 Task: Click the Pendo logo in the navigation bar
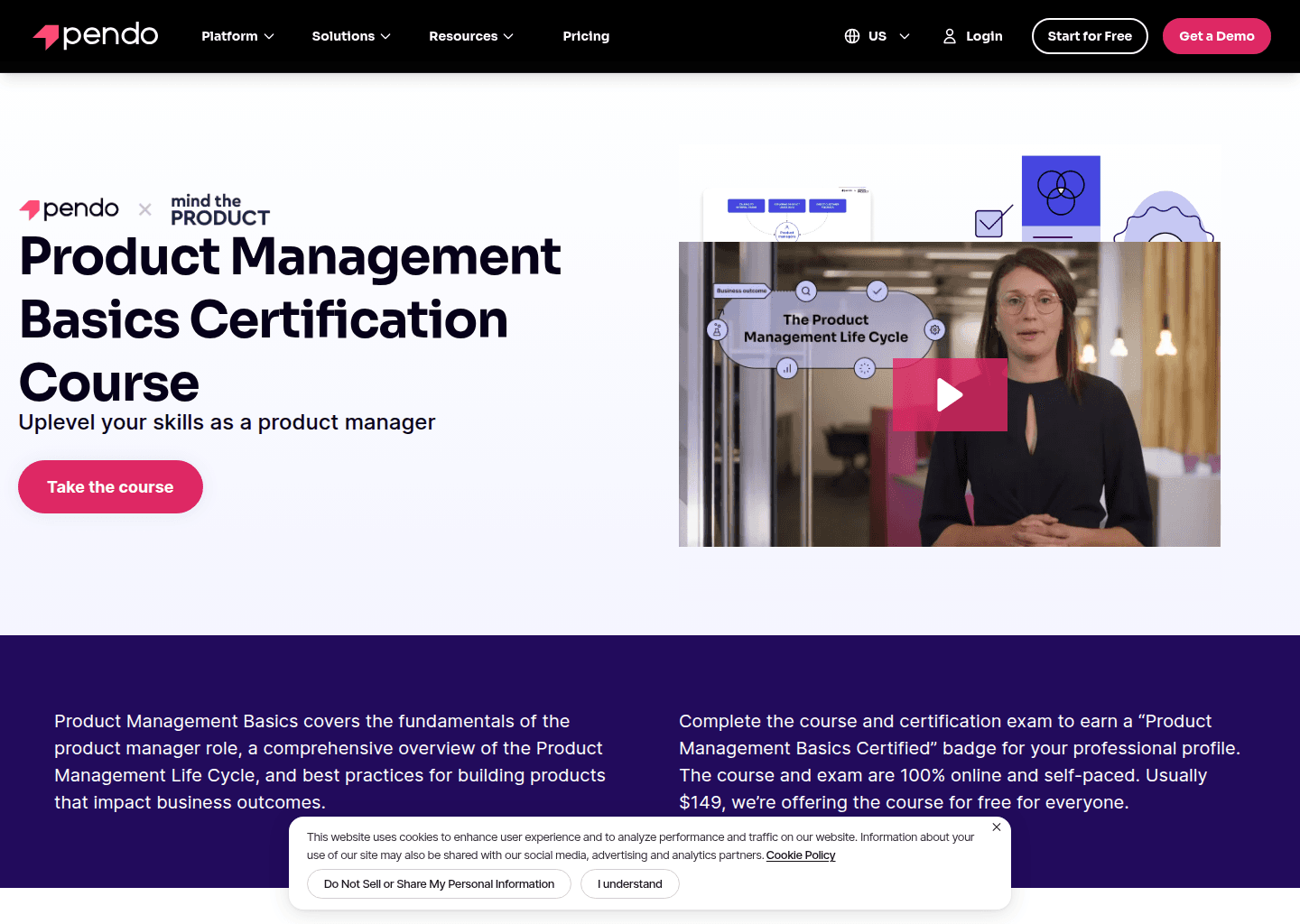click(x=95, y=35)
